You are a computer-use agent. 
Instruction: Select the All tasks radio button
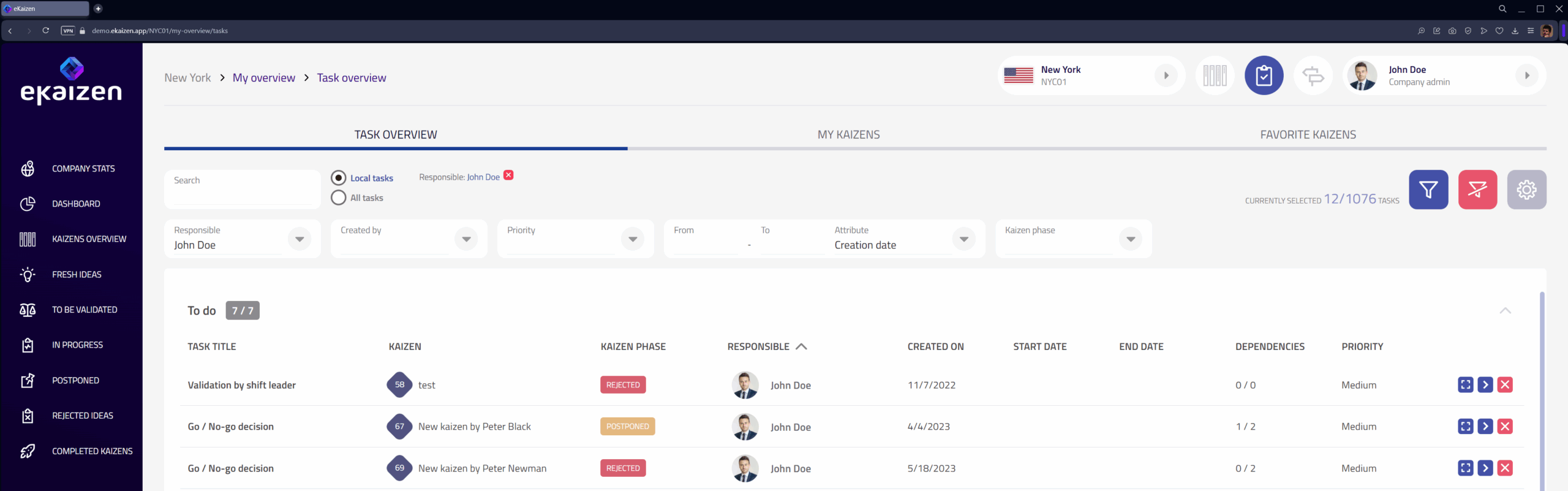339,198
